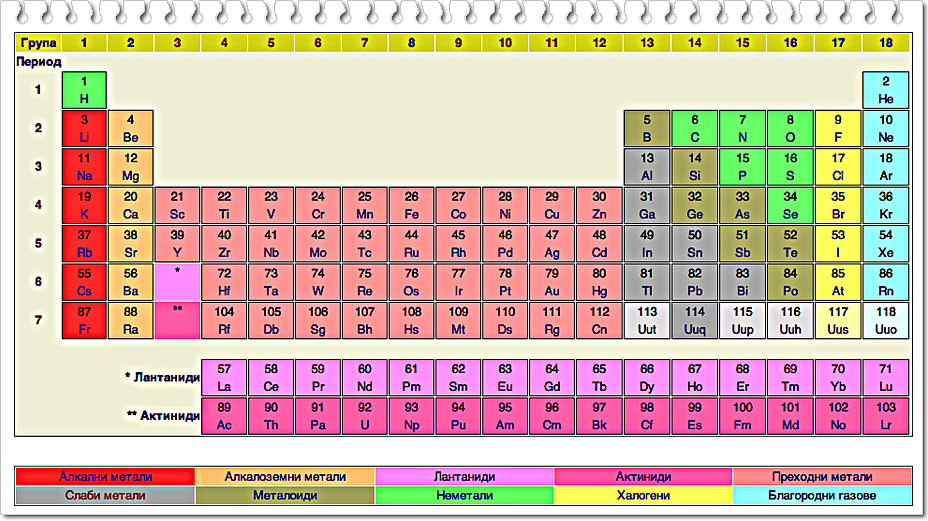Click the Xenon (Xe) element
928x521 pixels.
[x=885, y=244]
